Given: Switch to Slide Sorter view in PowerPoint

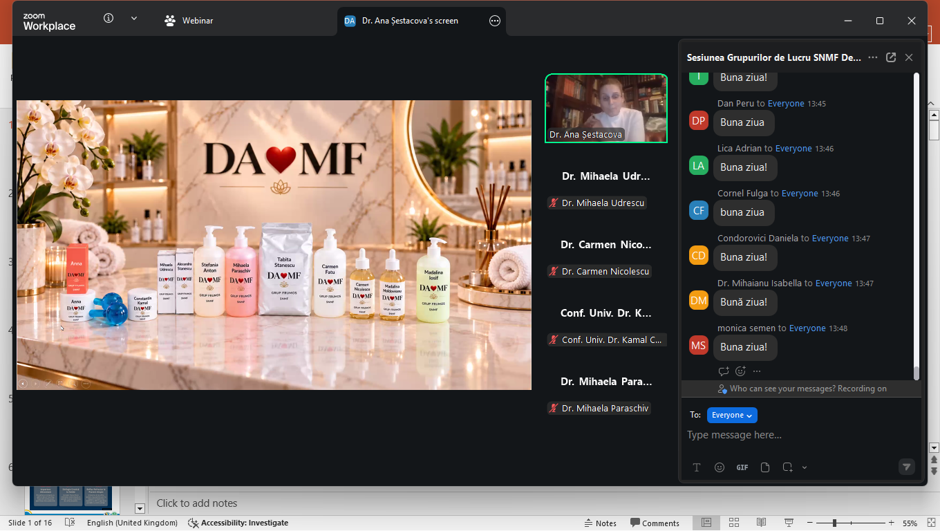Looking at the screenshot, I should [x=734, y=523].
